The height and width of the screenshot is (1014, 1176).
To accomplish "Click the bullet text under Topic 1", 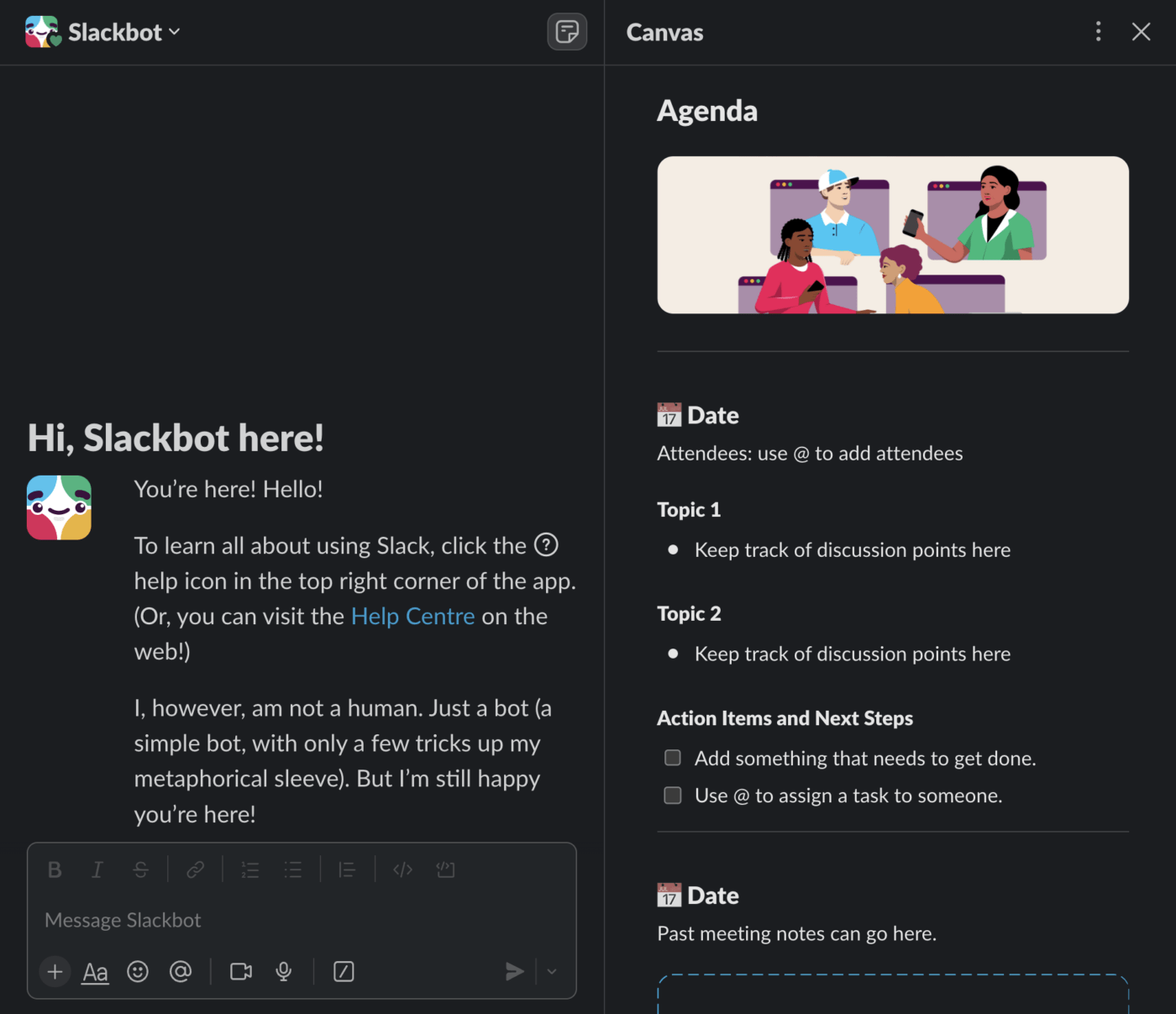I will 853,550.
